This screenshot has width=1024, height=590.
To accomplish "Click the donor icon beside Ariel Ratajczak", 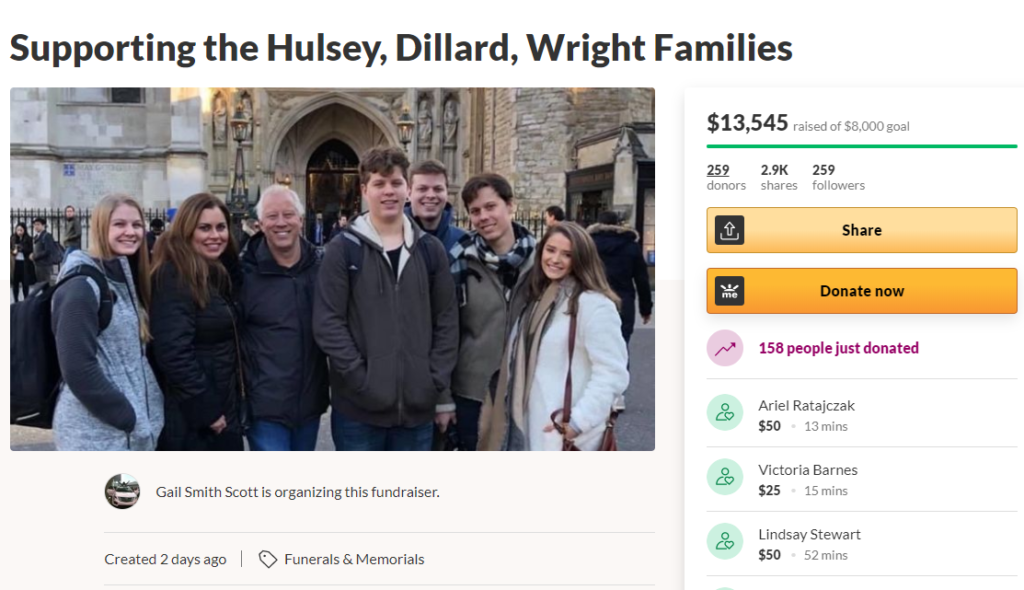I will tap(725, 412).
